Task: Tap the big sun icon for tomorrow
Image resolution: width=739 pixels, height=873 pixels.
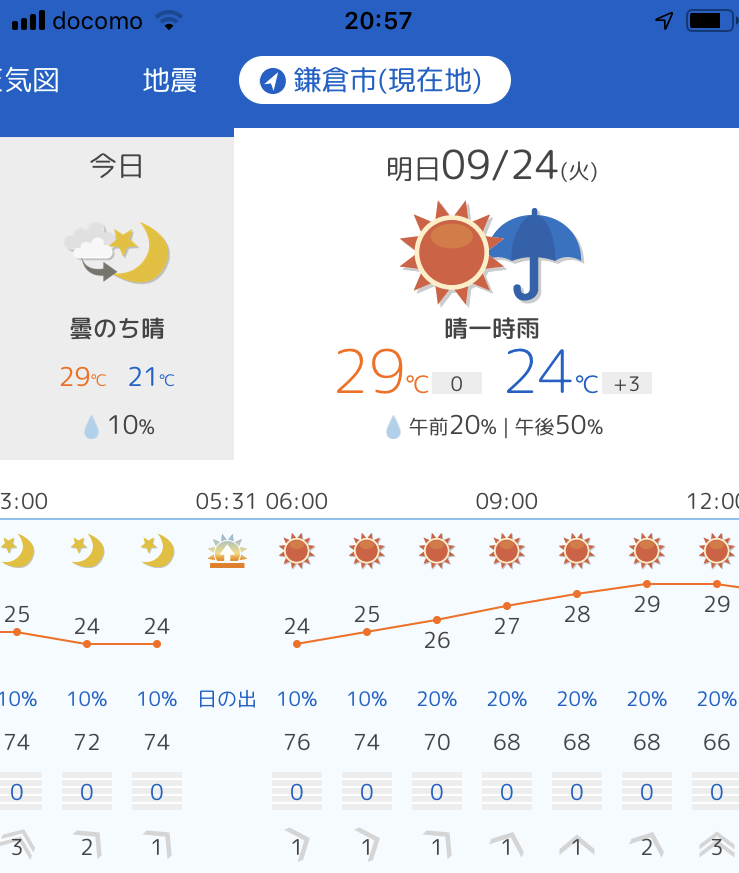Action: tap(449, 253)
